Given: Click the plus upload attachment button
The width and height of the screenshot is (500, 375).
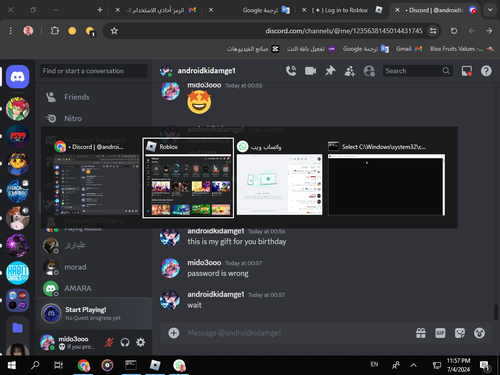Looking at the screenshot, I should point(174,333).
